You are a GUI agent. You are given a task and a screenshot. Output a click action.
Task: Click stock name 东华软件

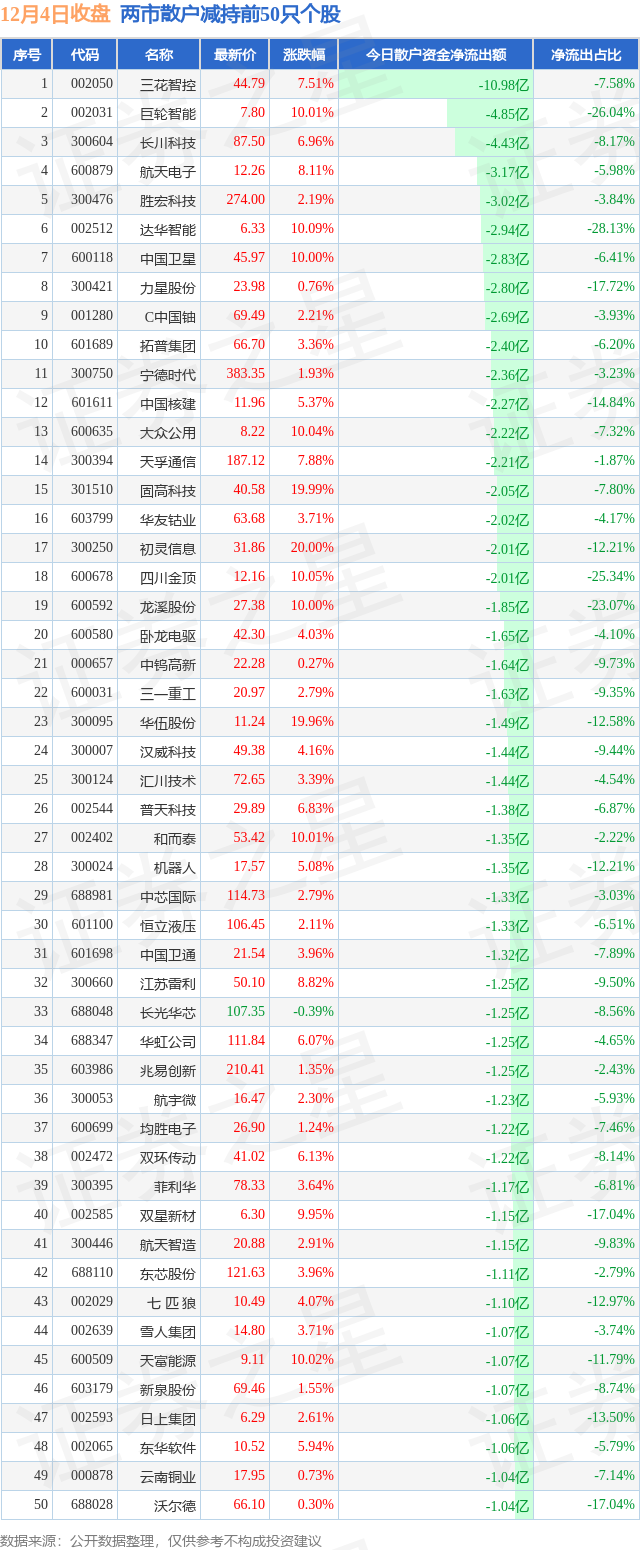pyautogui.click(x=168, y=1447)
